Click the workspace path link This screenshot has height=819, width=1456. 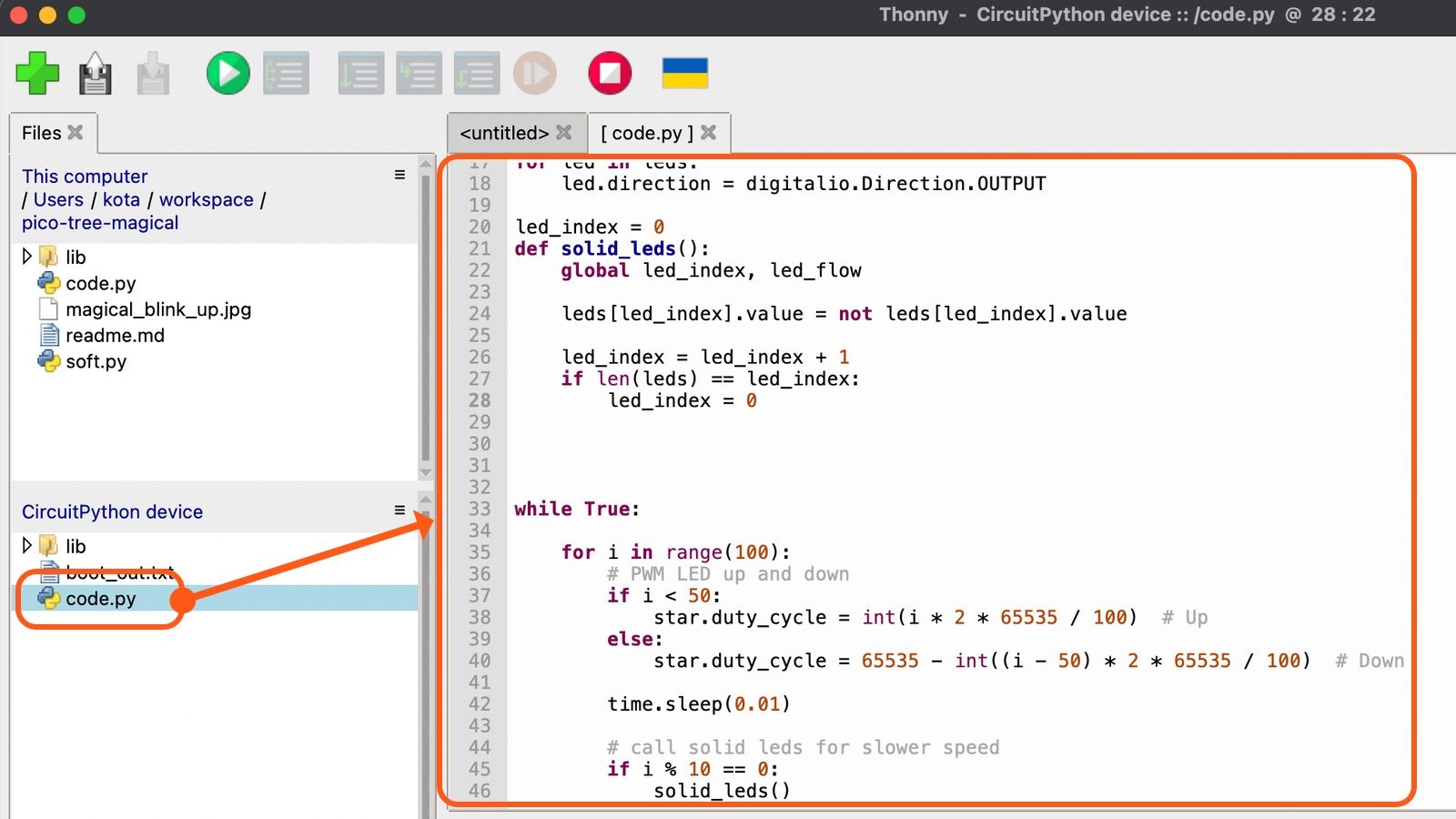pos(207,199)
